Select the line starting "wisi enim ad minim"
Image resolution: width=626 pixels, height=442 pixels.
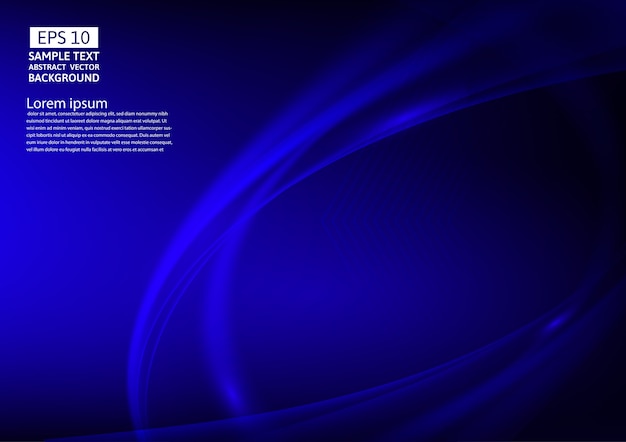point(99,128)
